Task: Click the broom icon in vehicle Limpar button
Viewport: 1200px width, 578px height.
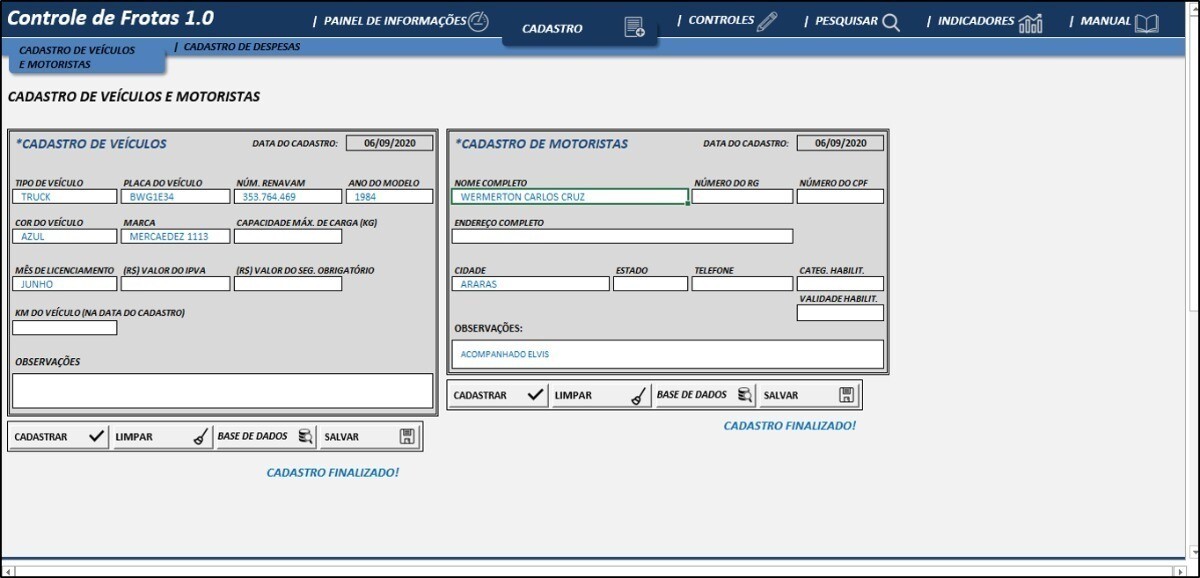Action: point(201,437)
